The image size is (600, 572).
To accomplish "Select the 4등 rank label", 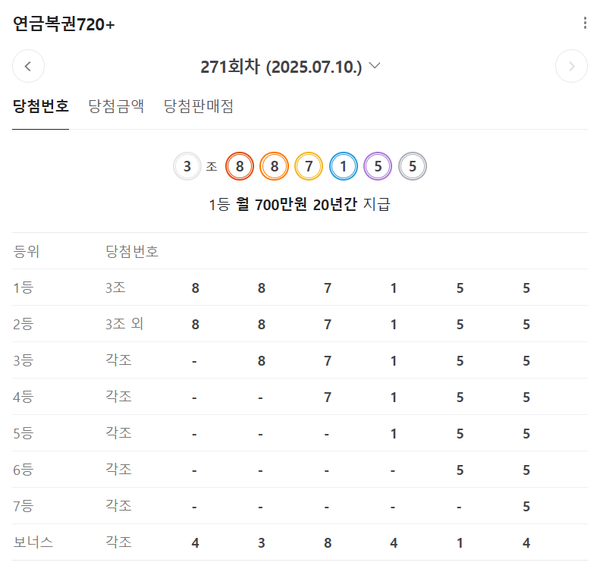I will point(23,396).
